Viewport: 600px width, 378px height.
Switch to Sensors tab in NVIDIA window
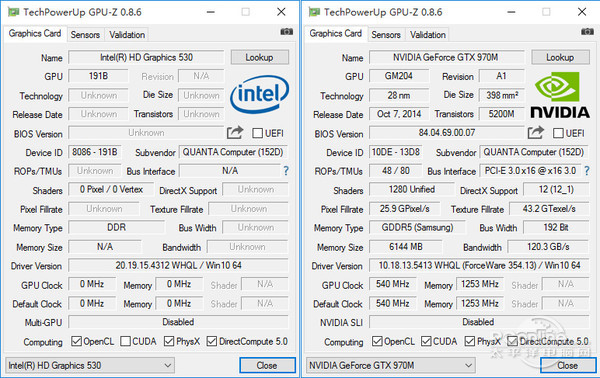tap(386, 35)
